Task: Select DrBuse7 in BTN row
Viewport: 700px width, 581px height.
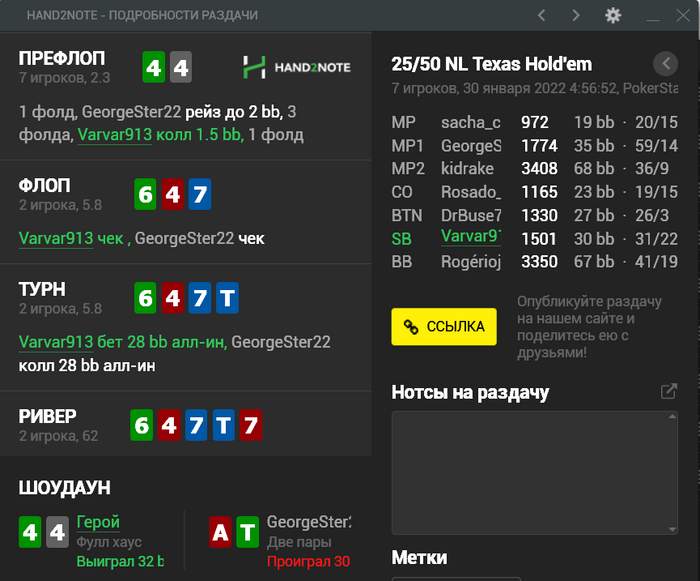Action: 471,215
